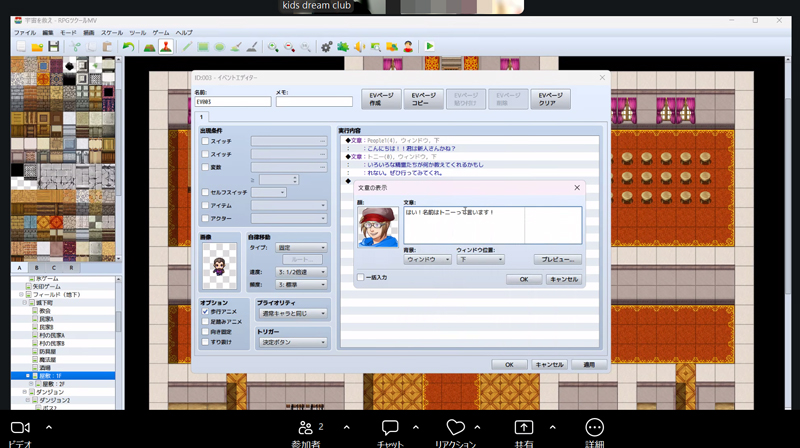Open the Database gear icon
This screenshot has height=448, width=800.
(x=326, y=47)
